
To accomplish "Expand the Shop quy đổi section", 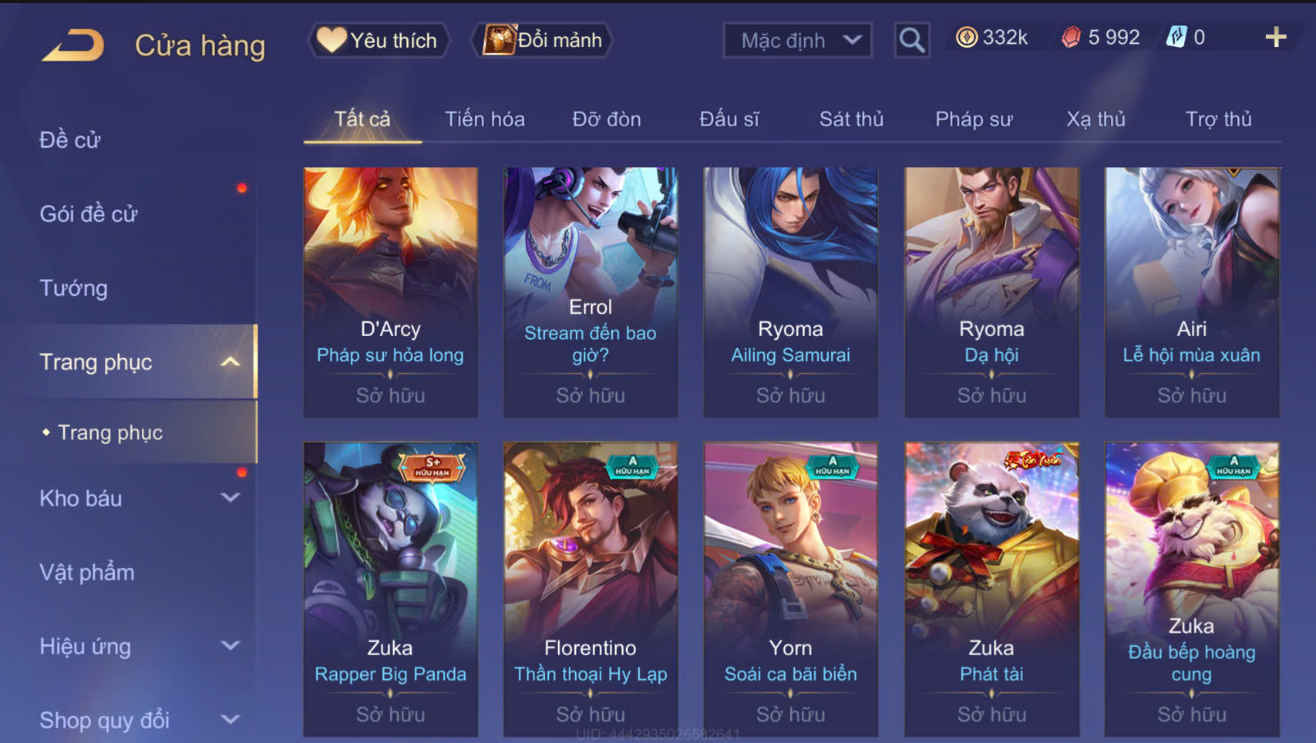I will click(x=230, y=719).
